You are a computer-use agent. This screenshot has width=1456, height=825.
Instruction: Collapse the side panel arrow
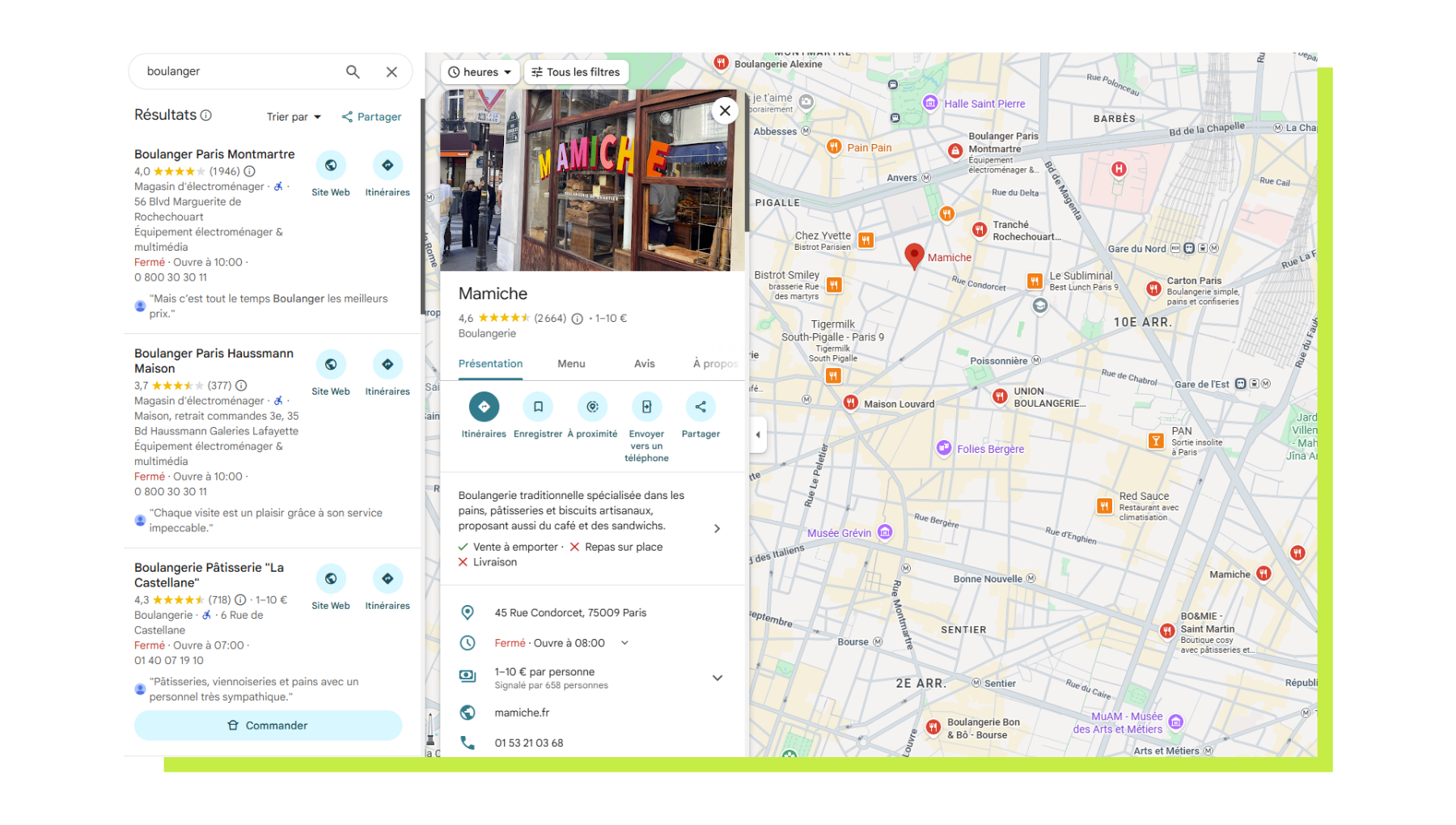point(758,434)
